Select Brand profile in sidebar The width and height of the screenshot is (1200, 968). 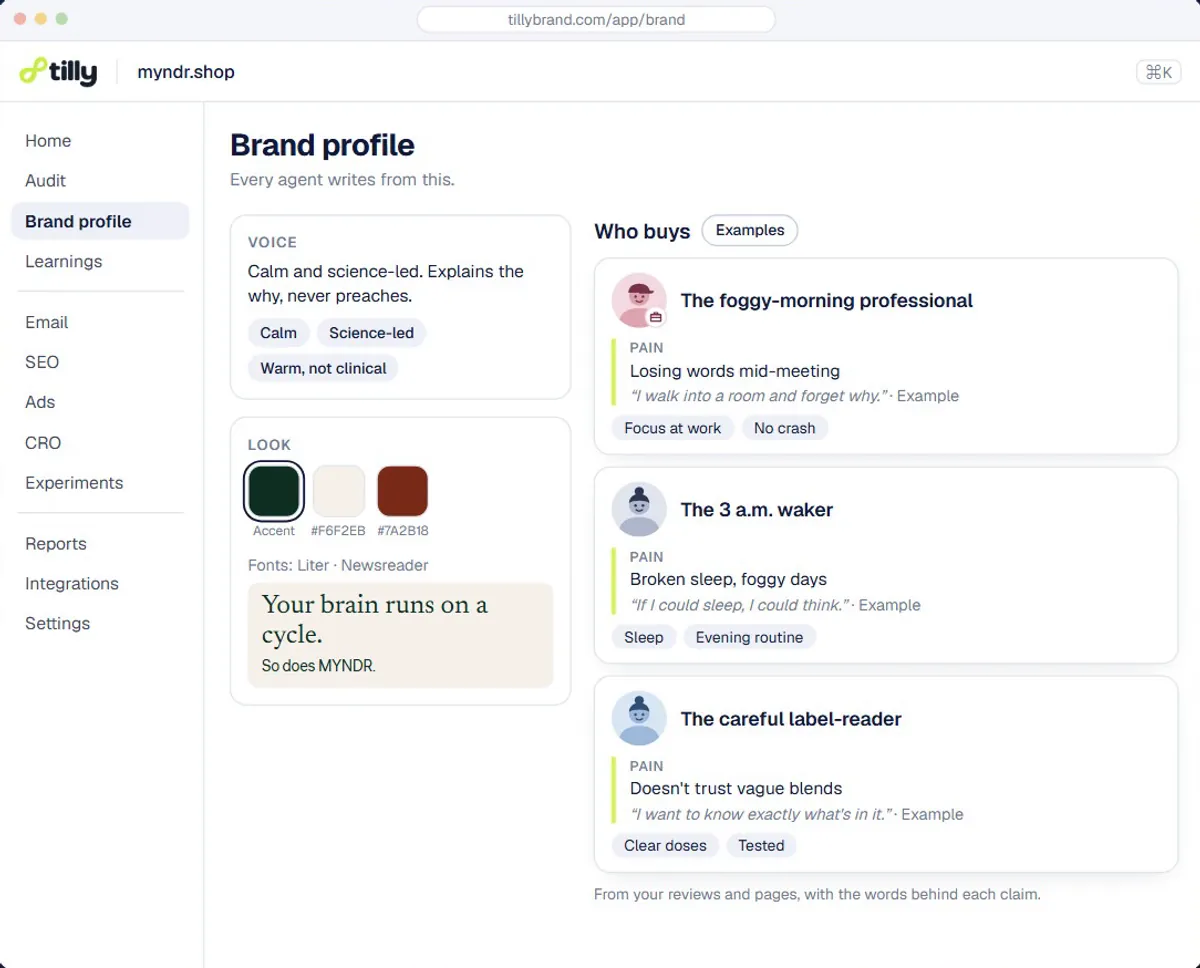100,221
